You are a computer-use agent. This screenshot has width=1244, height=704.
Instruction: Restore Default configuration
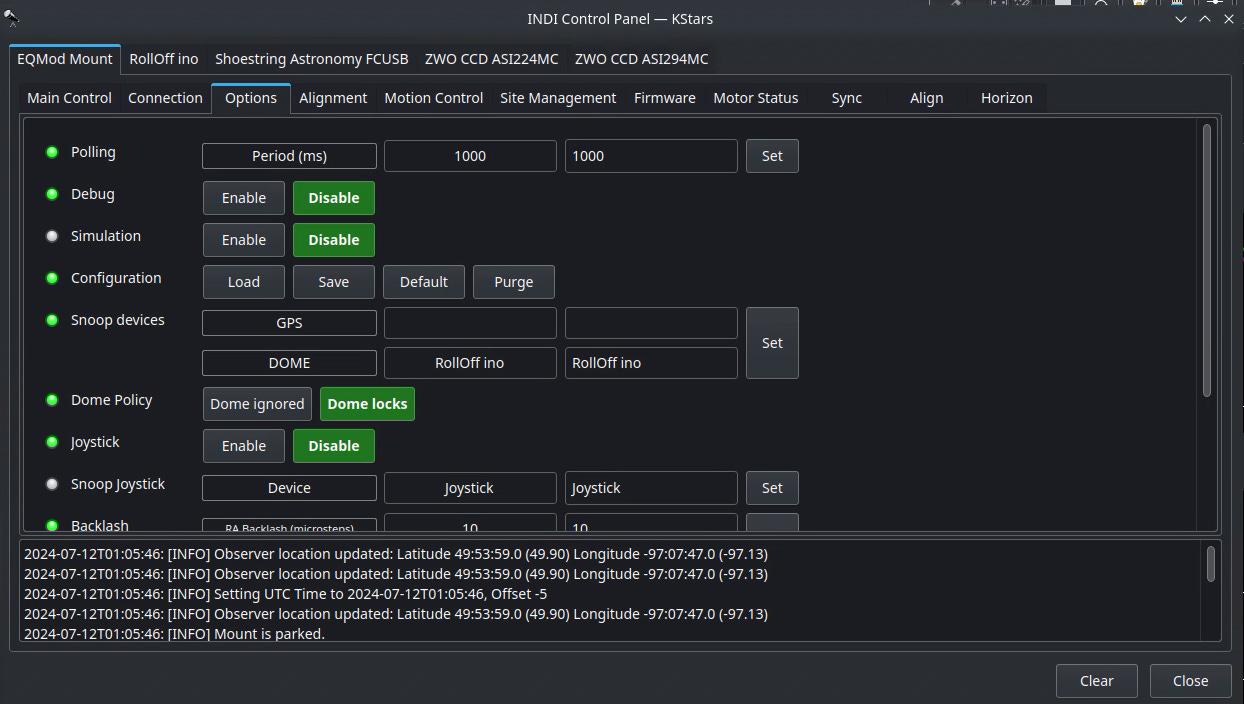pyautogui.click(x=424, y=282)
